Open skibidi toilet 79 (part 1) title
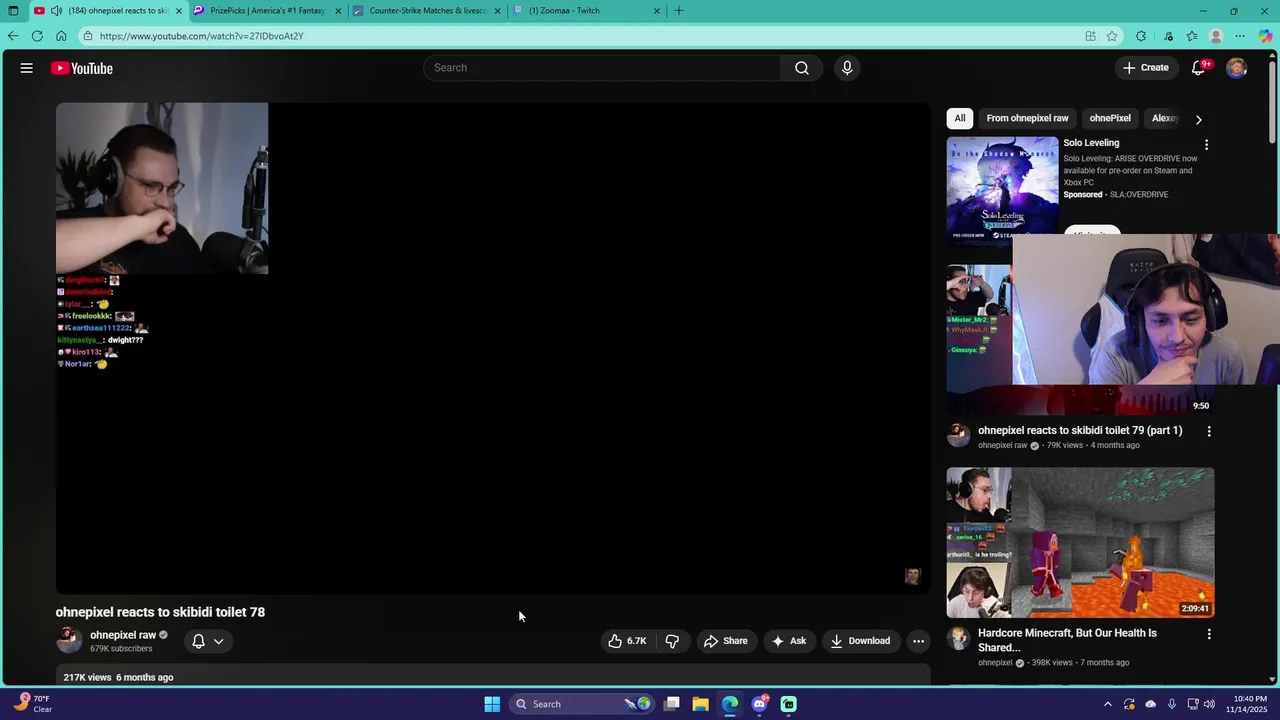This screenshot has width=1280, height=720. coord(1080,431)
